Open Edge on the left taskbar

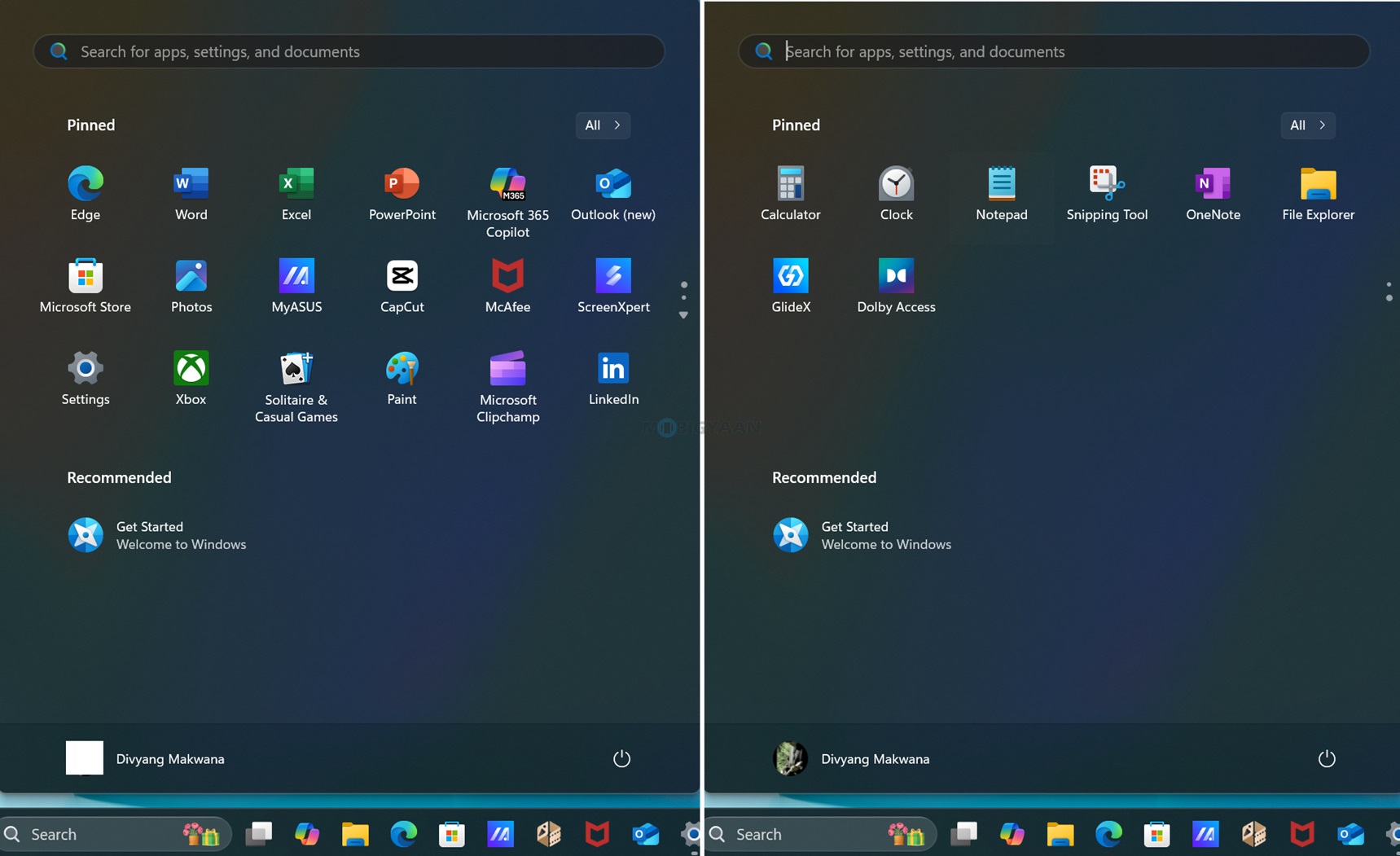(404, 834)
